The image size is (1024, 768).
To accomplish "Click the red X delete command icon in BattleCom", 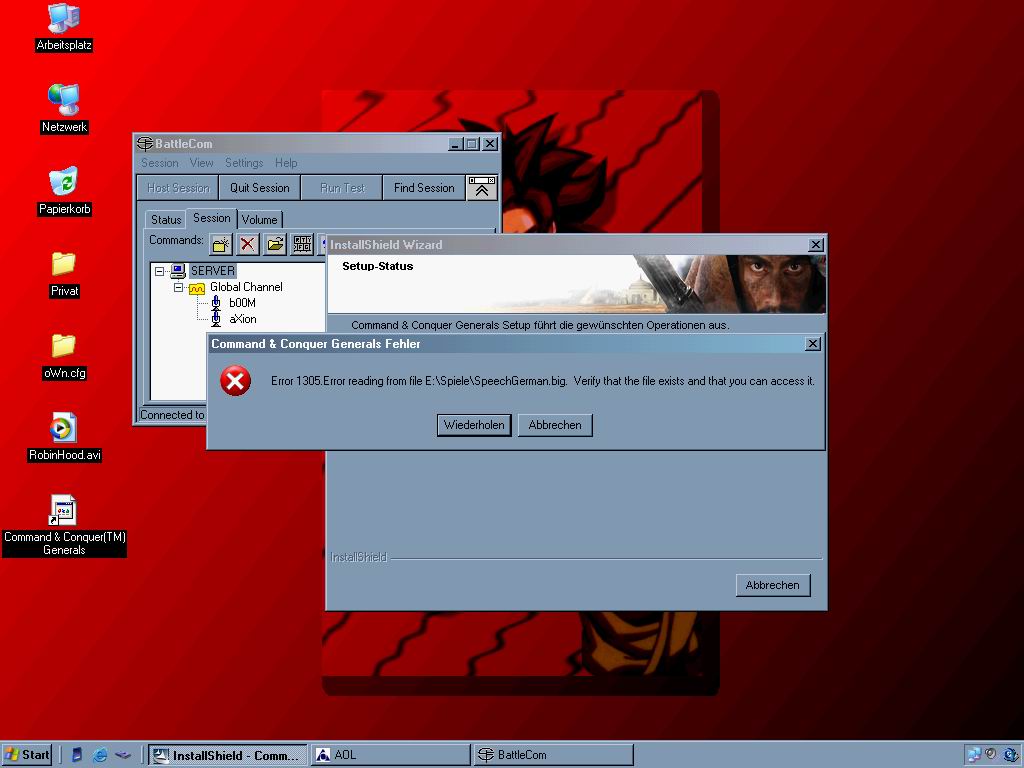I will point(248,245).
